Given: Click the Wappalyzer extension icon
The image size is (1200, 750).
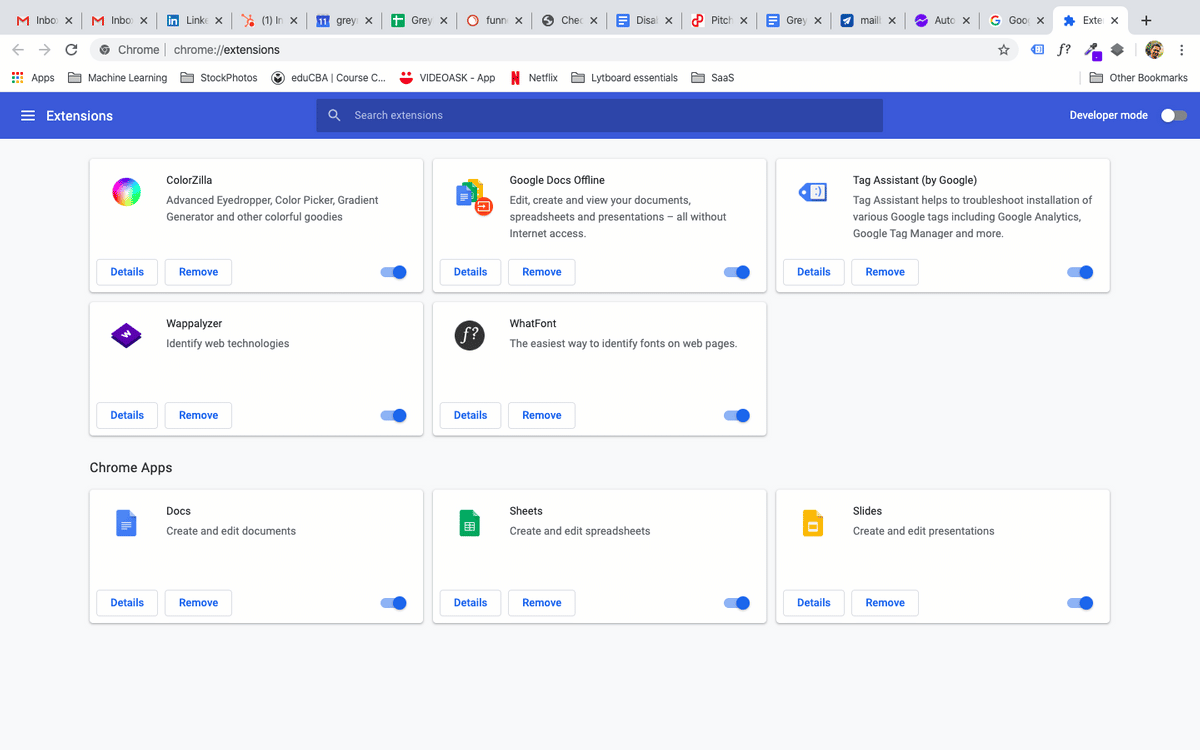Looking at the screenshot, I should tap(126, 335).
